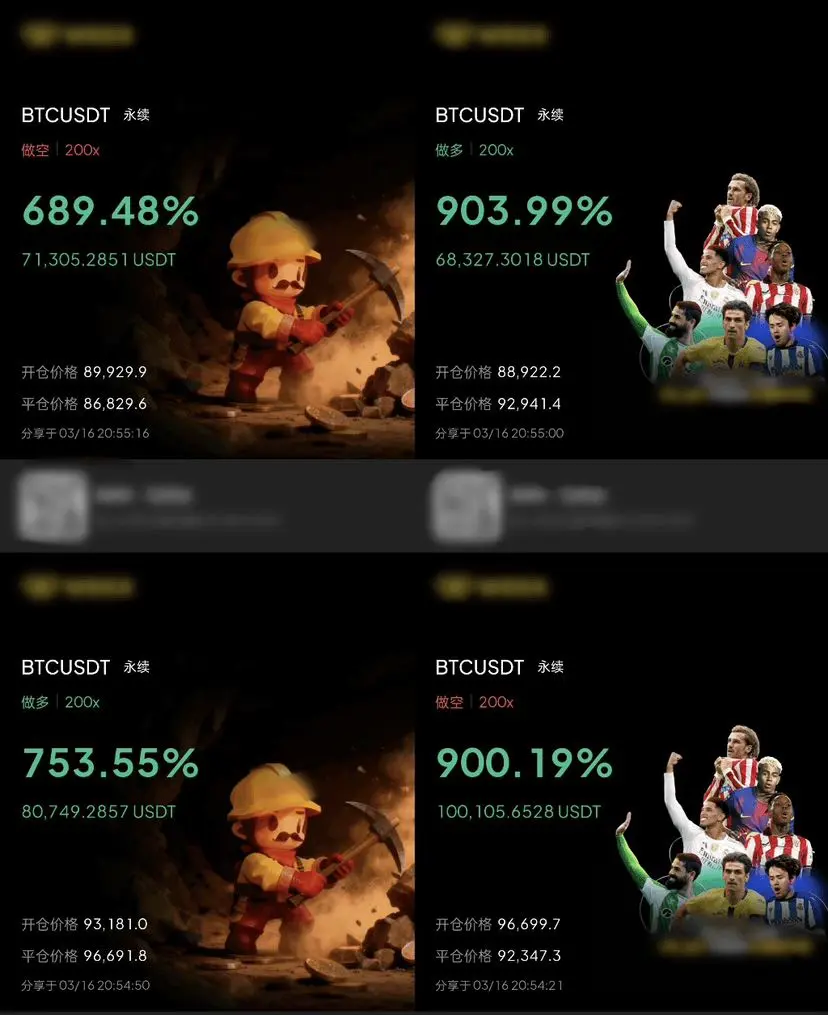
Task: Click the blurred avatar in the right banner
Action: click(466, 506)
